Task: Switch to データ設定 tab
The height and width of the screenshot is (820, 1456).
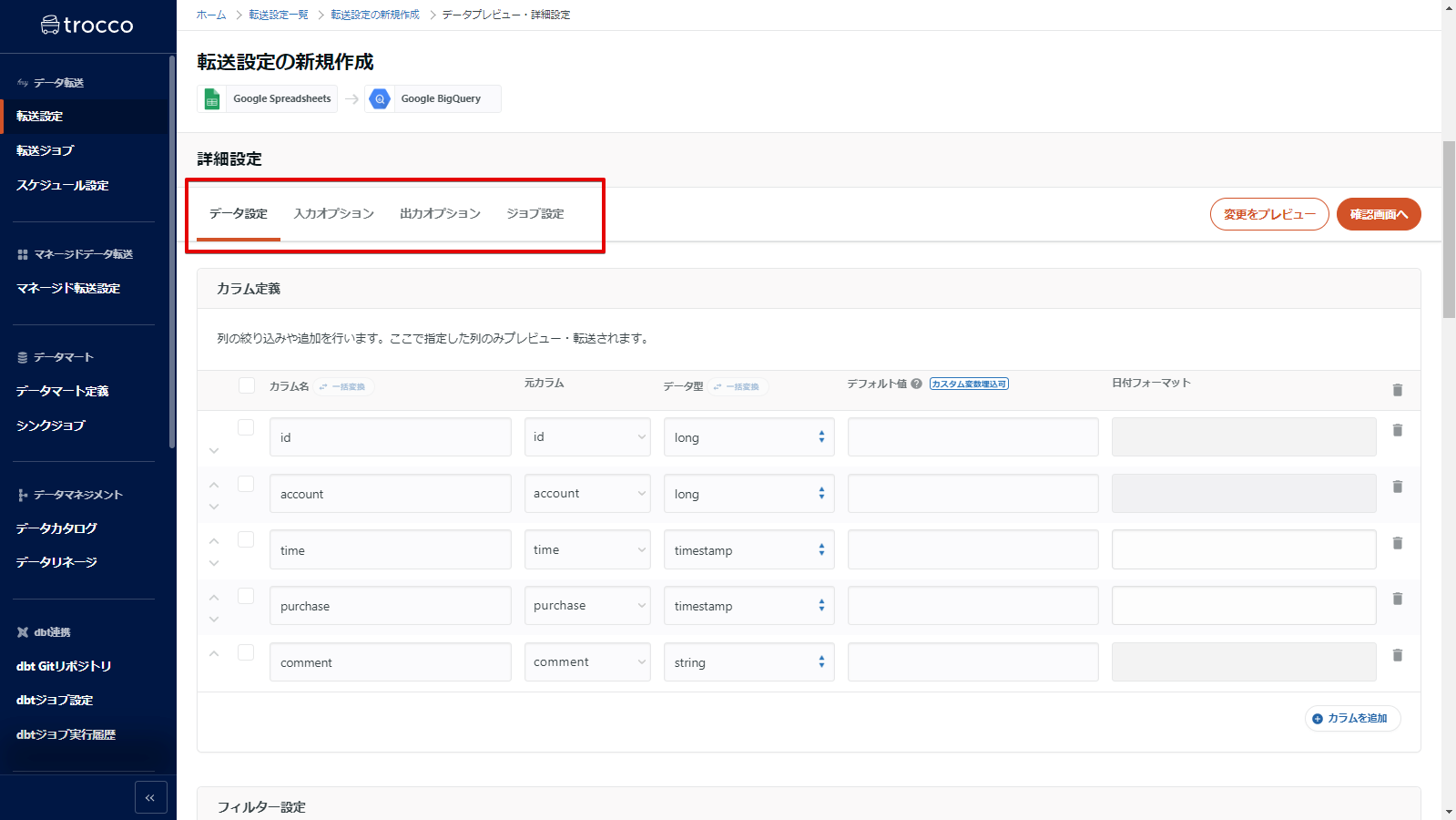Action: tap(239, 214)
